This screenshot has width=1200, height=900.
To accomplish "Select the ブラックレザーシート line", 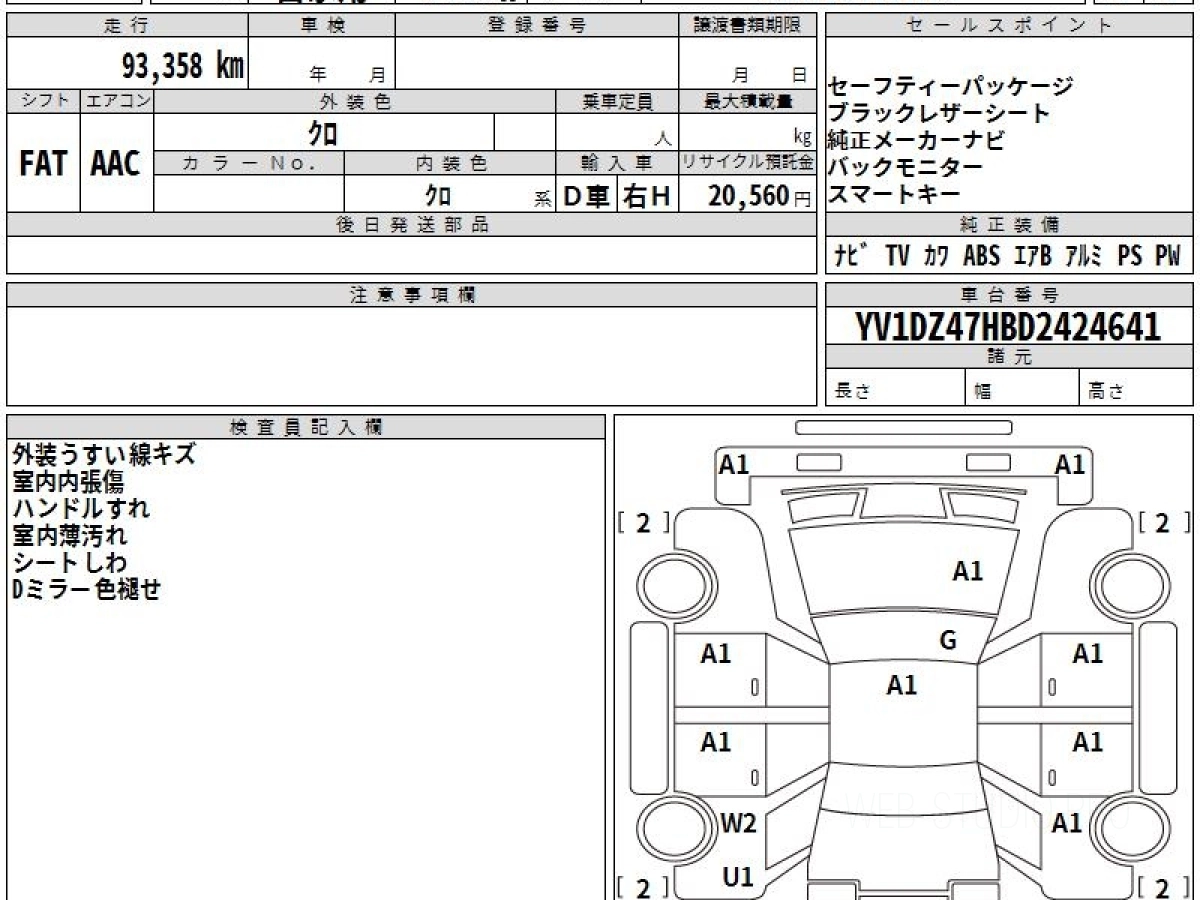I will pos(939,113).
